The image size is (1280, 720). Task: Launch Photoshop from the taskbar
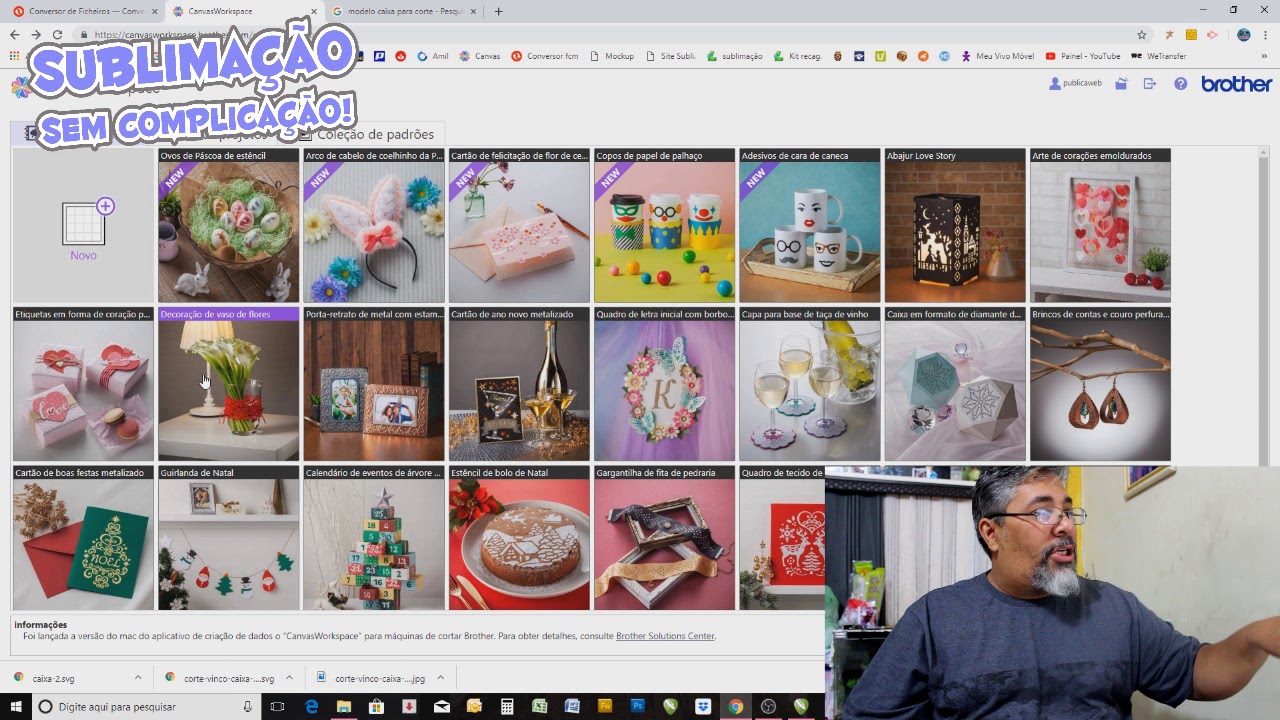click(x=637, y=707)
